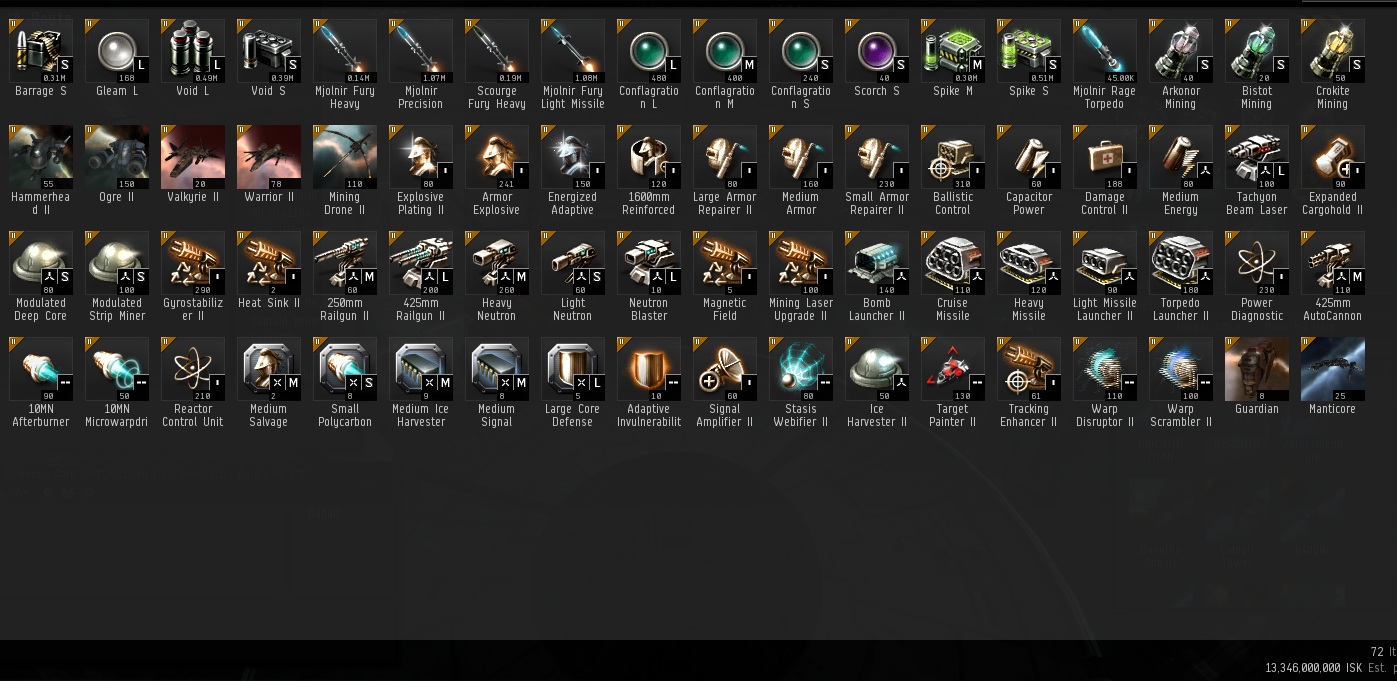The image size is (1397, 681).
Task: Select Modulated Strip Miner icon
Action: tap(117, 263)
